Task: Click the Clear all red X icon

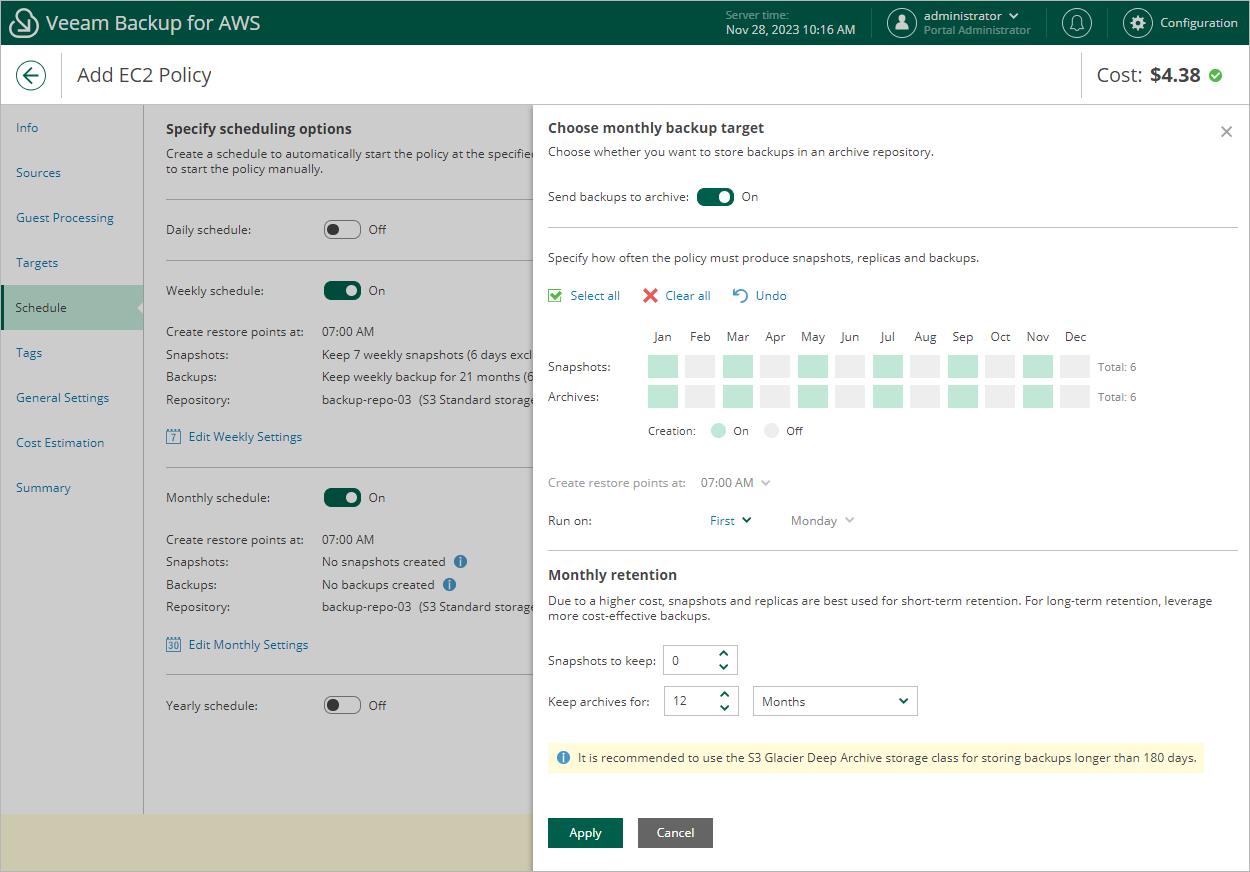Action: 651,296
